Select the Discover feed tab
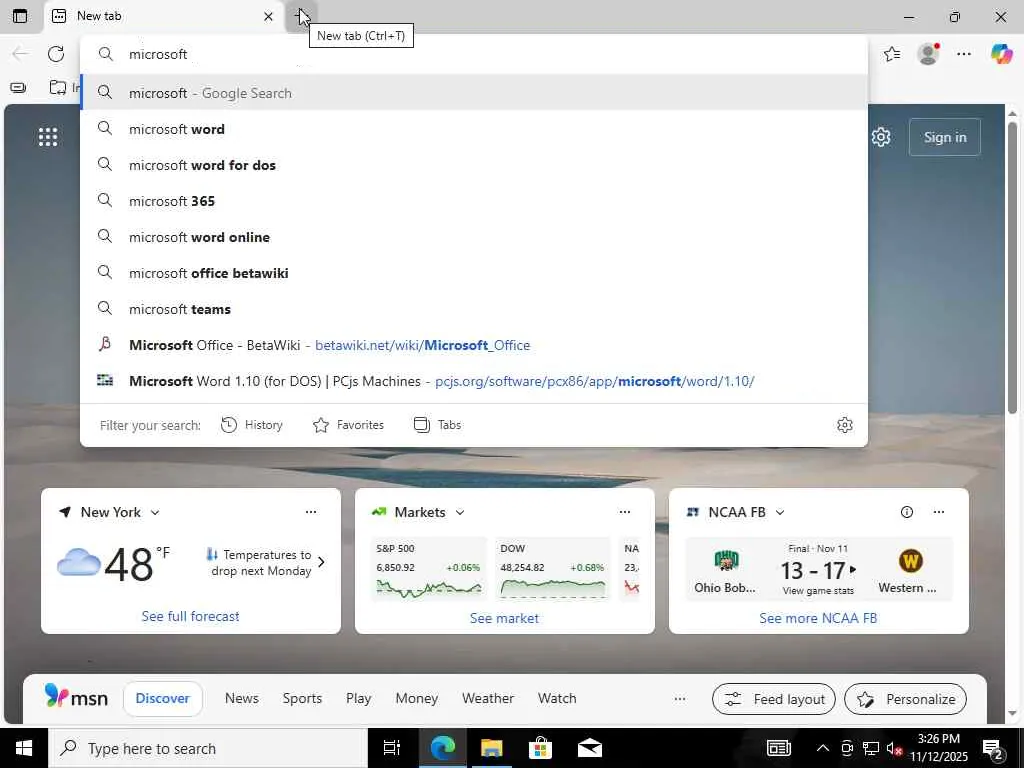The width and height of the screenshot is (1024, 768). [163, 699]
